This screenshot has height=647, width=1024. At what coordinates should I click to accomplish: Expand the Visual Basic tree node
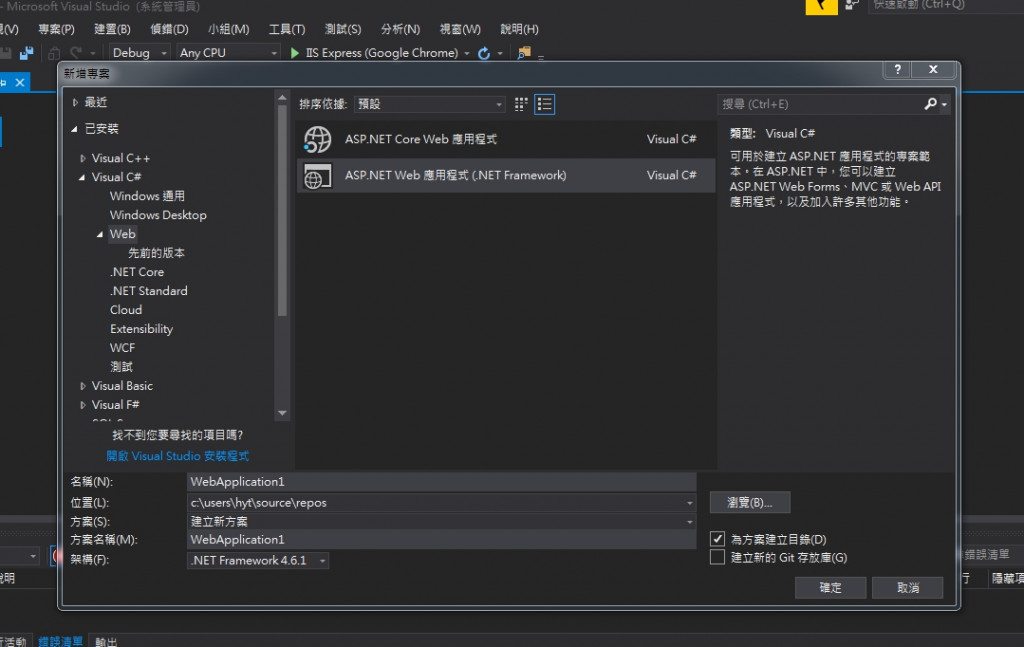point(82,387)
